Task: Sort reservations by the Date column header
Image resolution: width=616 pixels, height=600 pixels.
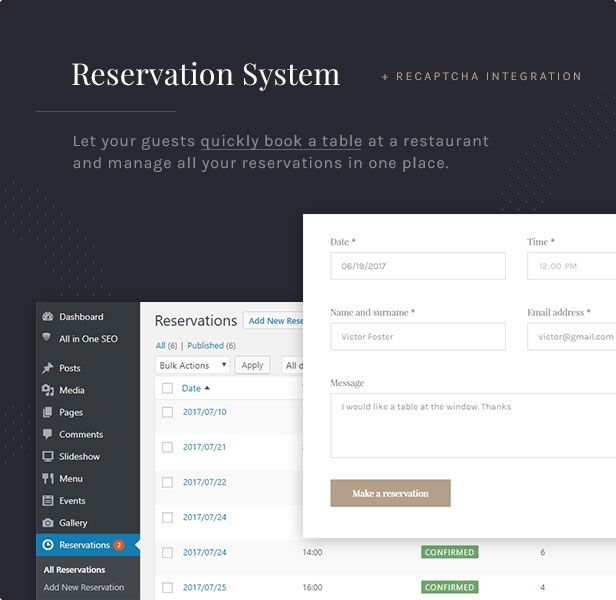Action: click(191, 388)
